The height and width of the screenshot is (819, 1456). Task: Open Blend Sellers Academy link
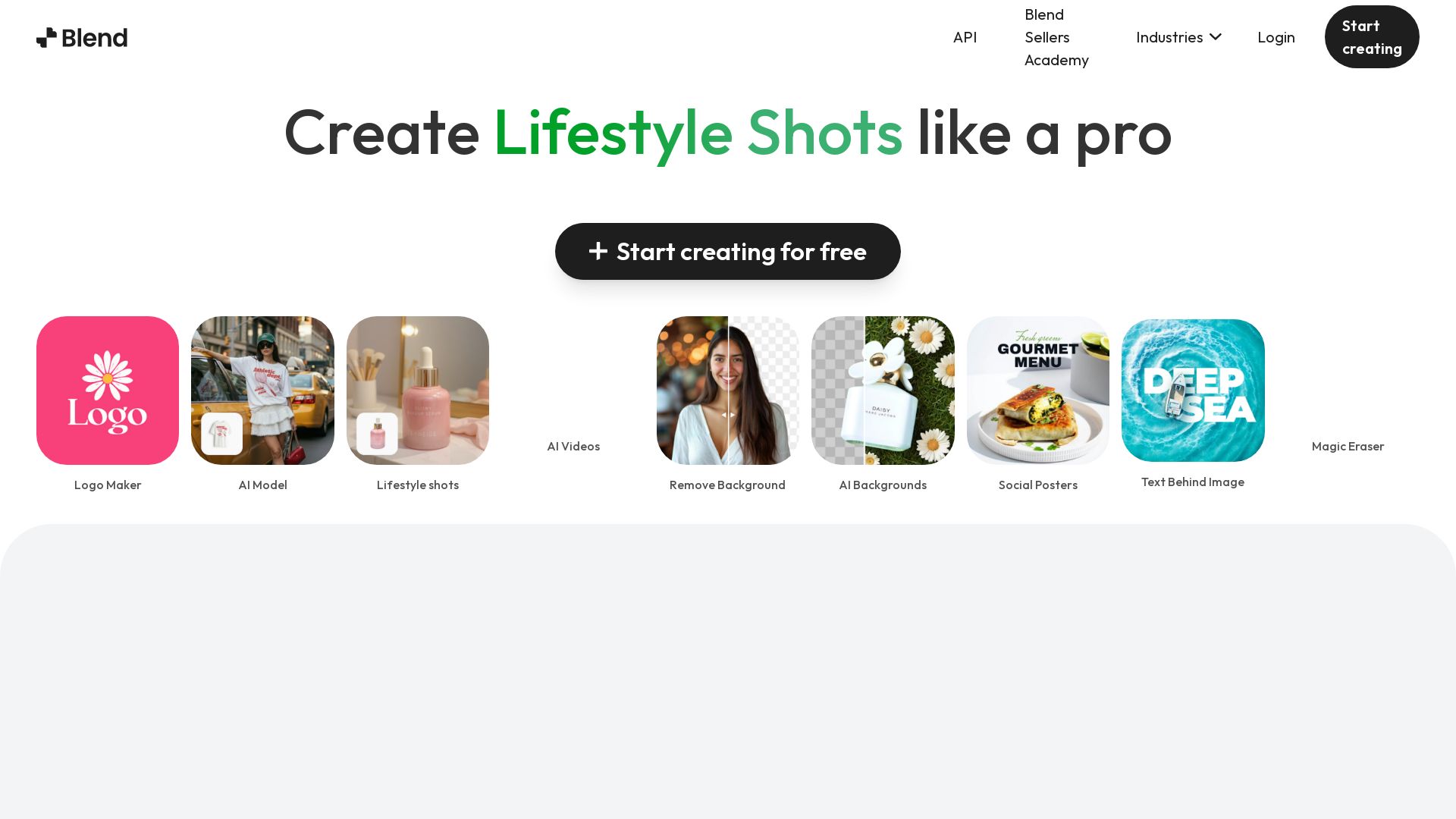(x=1056, y=37)
